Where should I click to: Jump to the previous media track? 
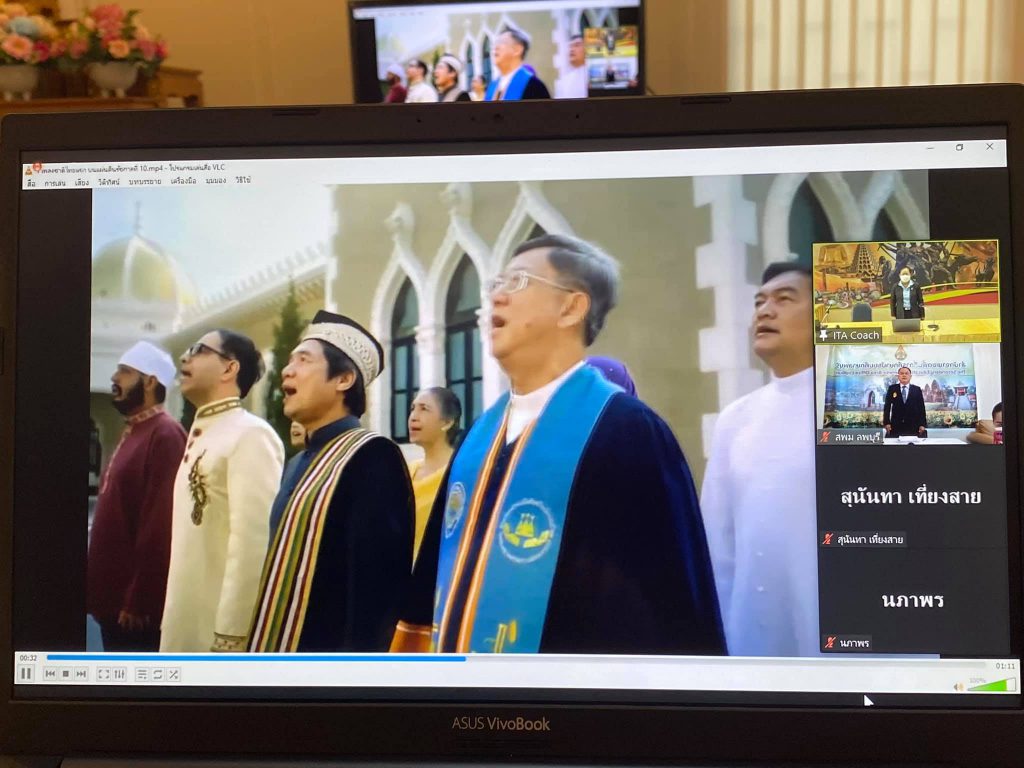pyautogui.click(x=50, y=674)
